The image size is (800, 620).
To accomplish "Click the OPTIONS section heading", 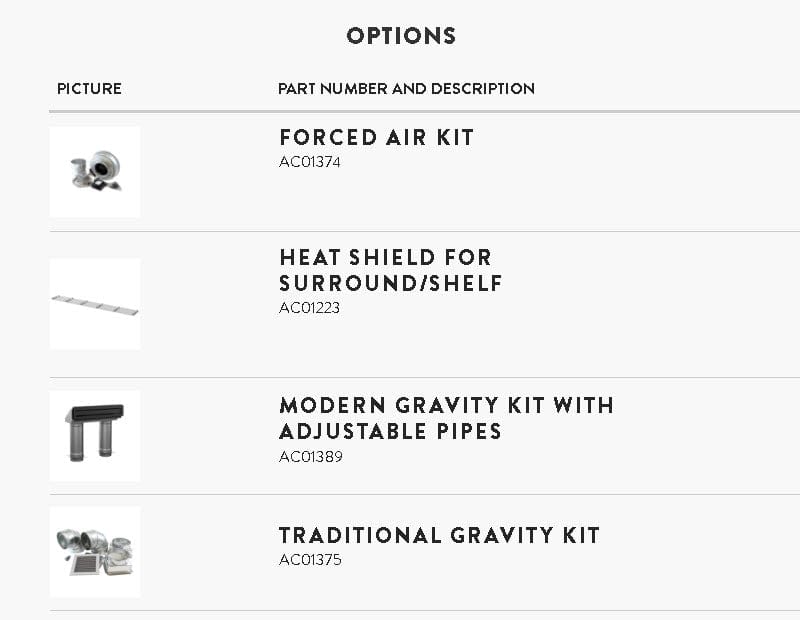I will coord(401,36).
